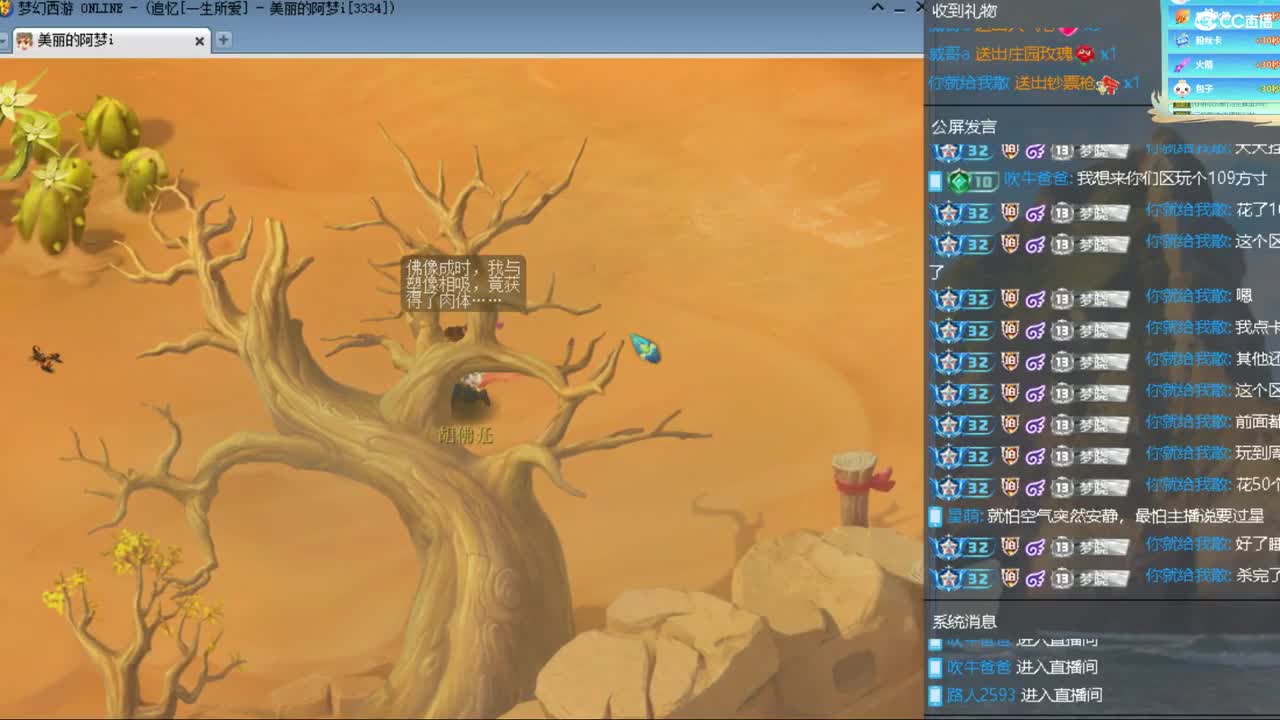Click the 13 medal in the 花了1 row
Image resolution: width=1280 pixels, height=720 pixels.
(1062, 212)
